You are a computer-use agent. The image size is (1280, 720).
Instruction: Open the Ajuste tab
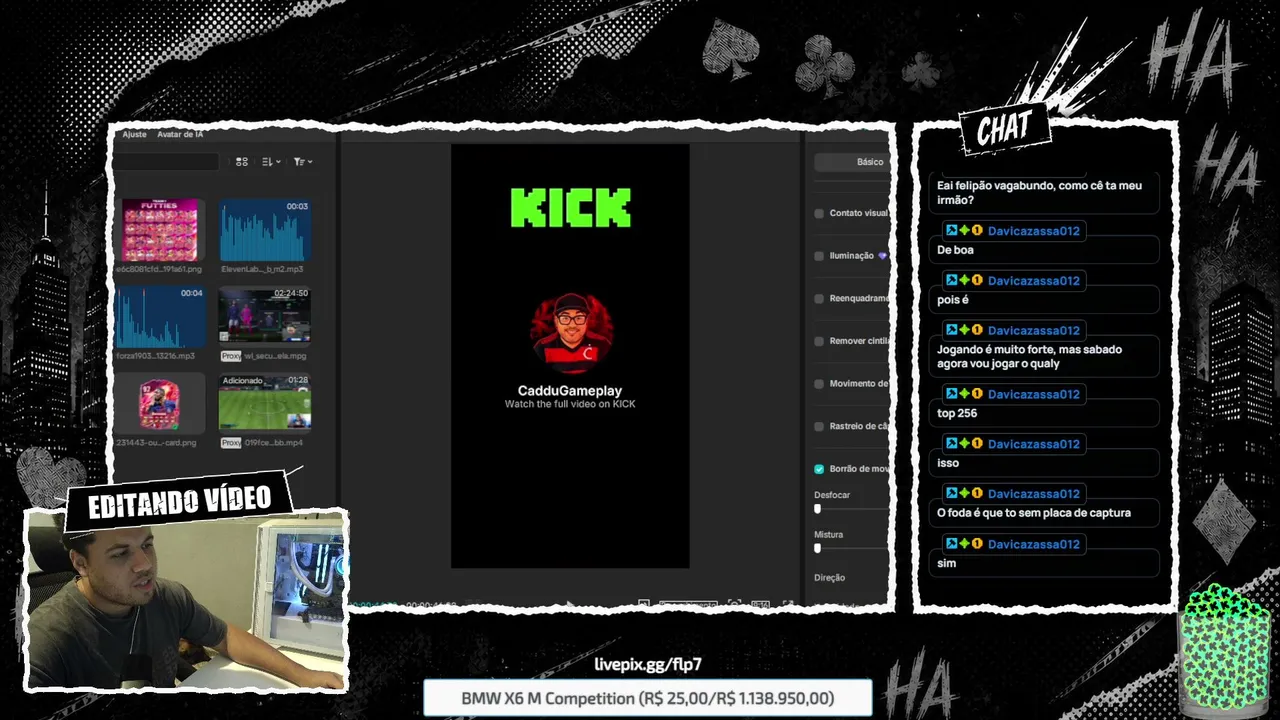coord(134,134)
